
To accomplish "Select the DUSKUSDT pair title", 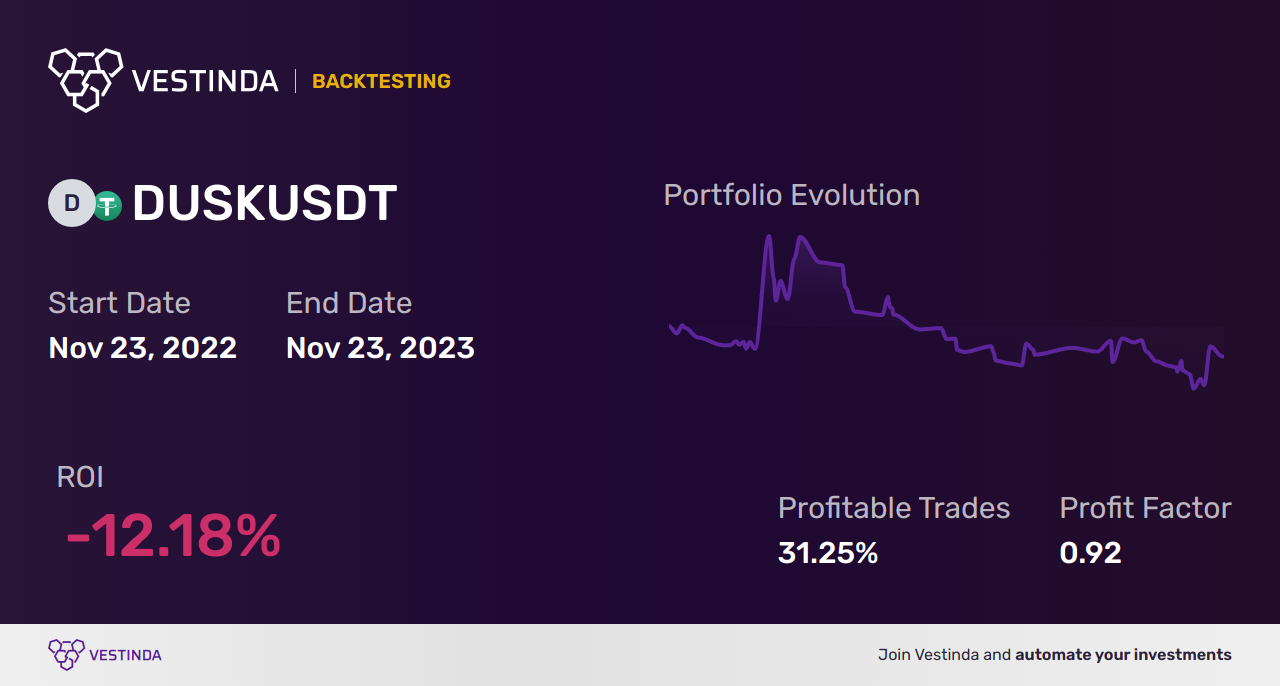I will click(265, 204).
